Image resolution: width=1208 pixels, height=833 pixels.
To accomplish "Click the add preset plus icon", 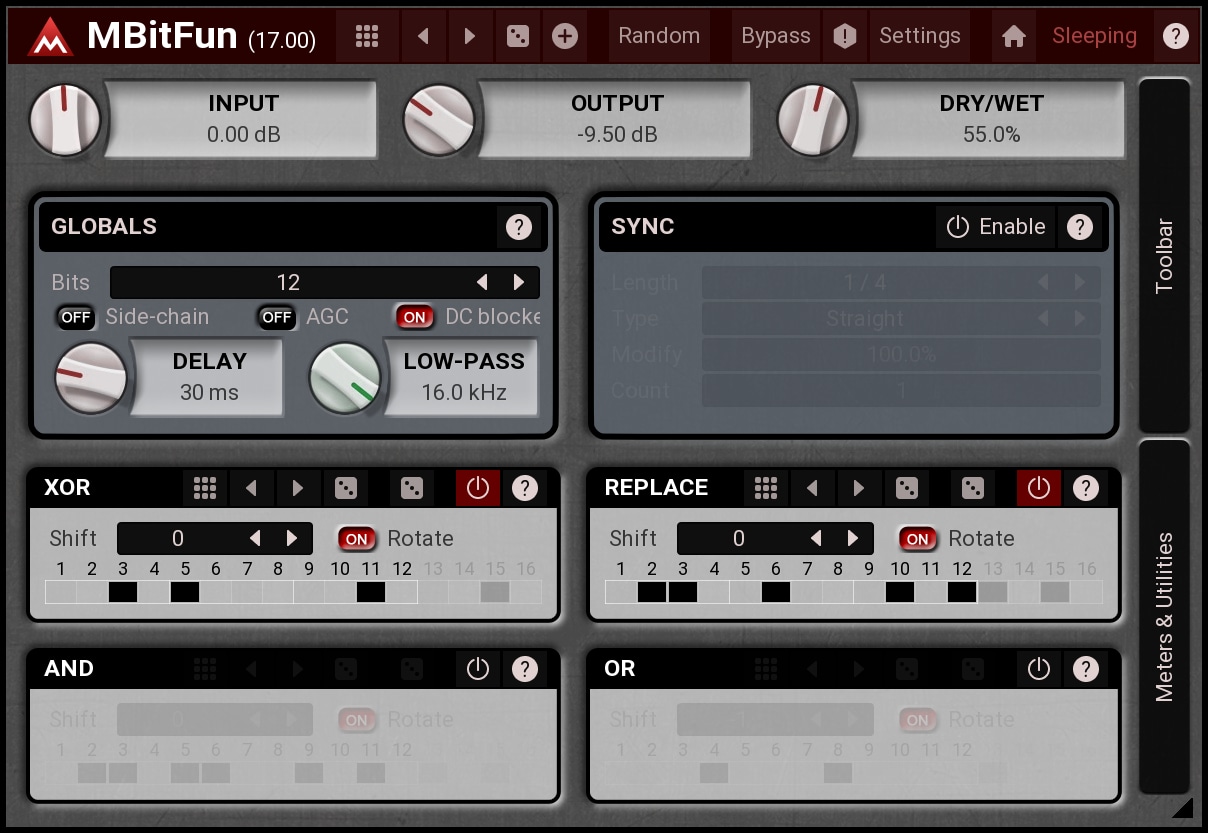I will click(565, 36).
